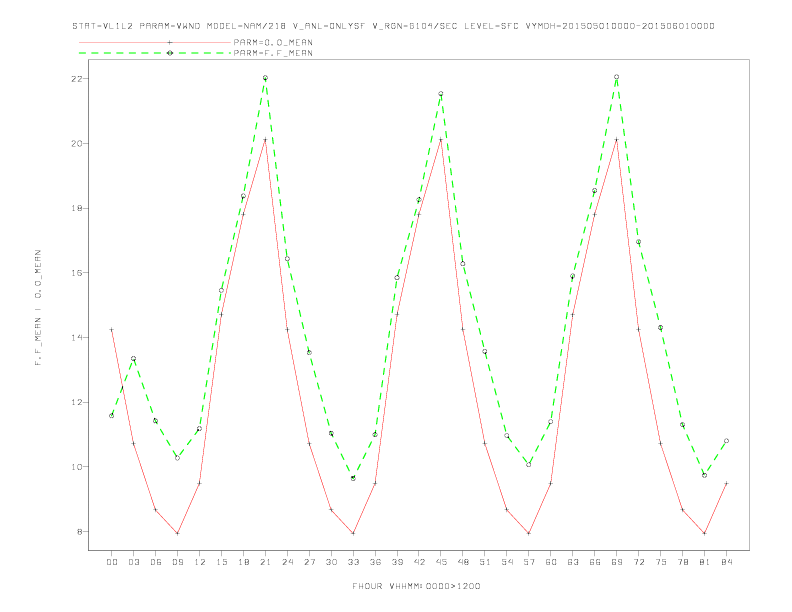The height and width of the screenshot is (612, 792).
Task: Click y-axis tick label 16
Action: tap(77, 273)
